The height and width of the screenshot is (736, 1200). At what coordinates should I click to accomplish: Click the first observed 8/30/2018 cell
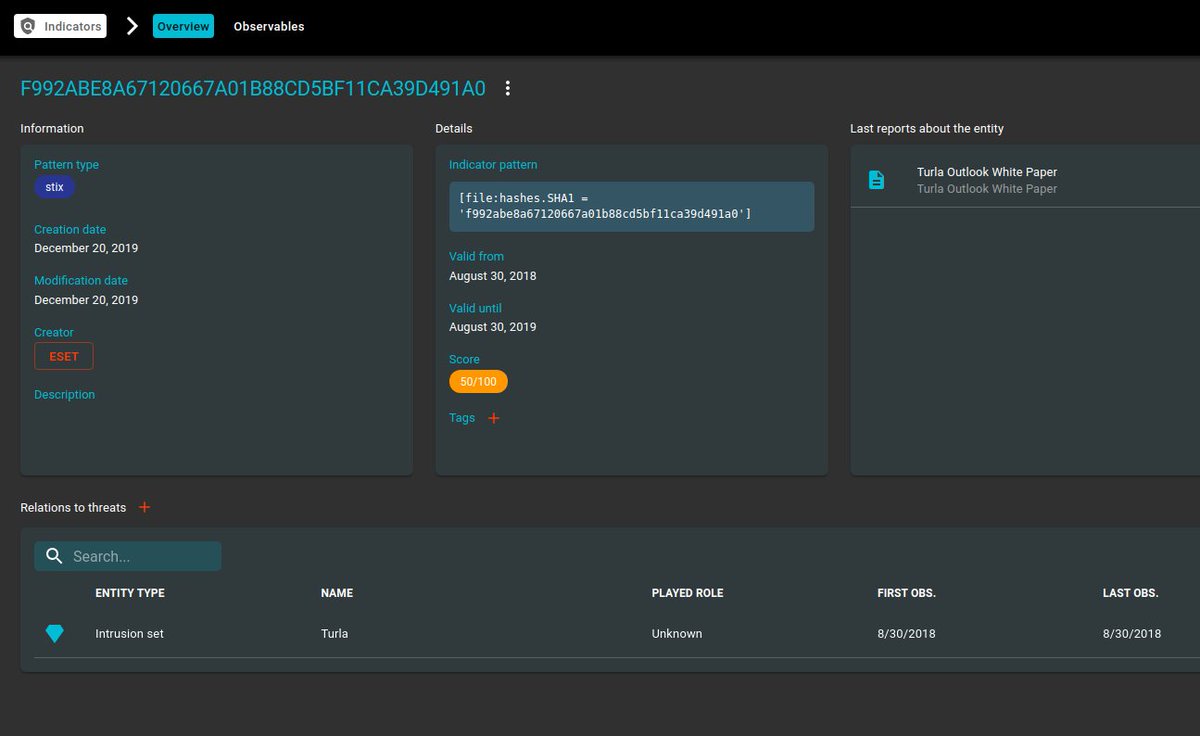(x=906, y=634)
